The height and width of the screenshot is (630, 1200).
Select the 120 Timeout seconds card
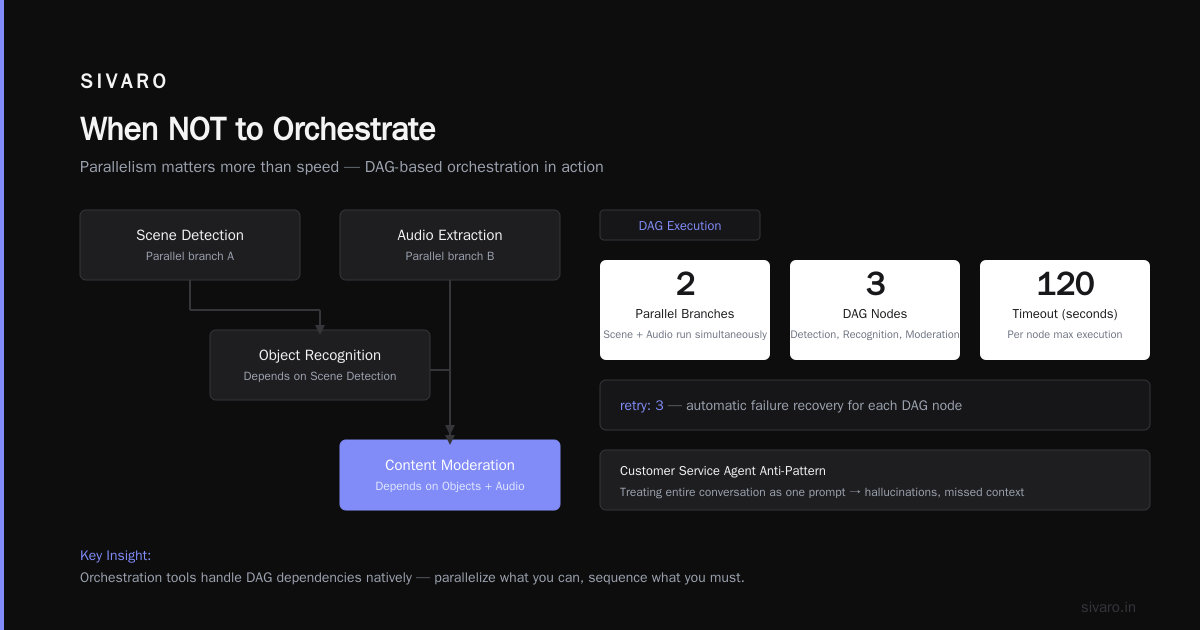(x=1065, y=310)
